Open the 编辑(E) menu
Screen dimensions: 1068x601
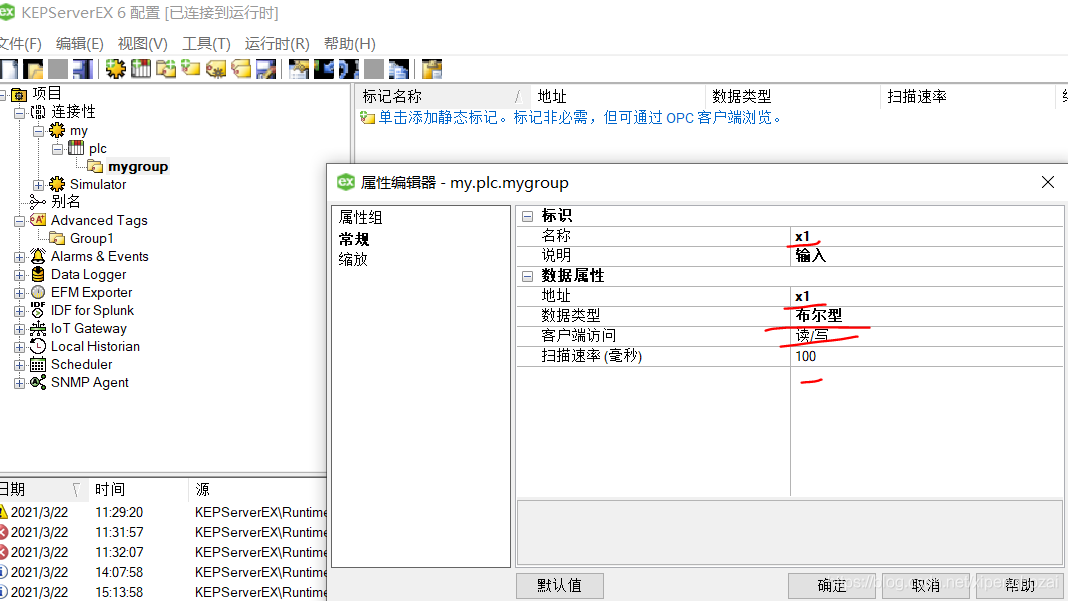pyautogui.click(x=80, y=44)
